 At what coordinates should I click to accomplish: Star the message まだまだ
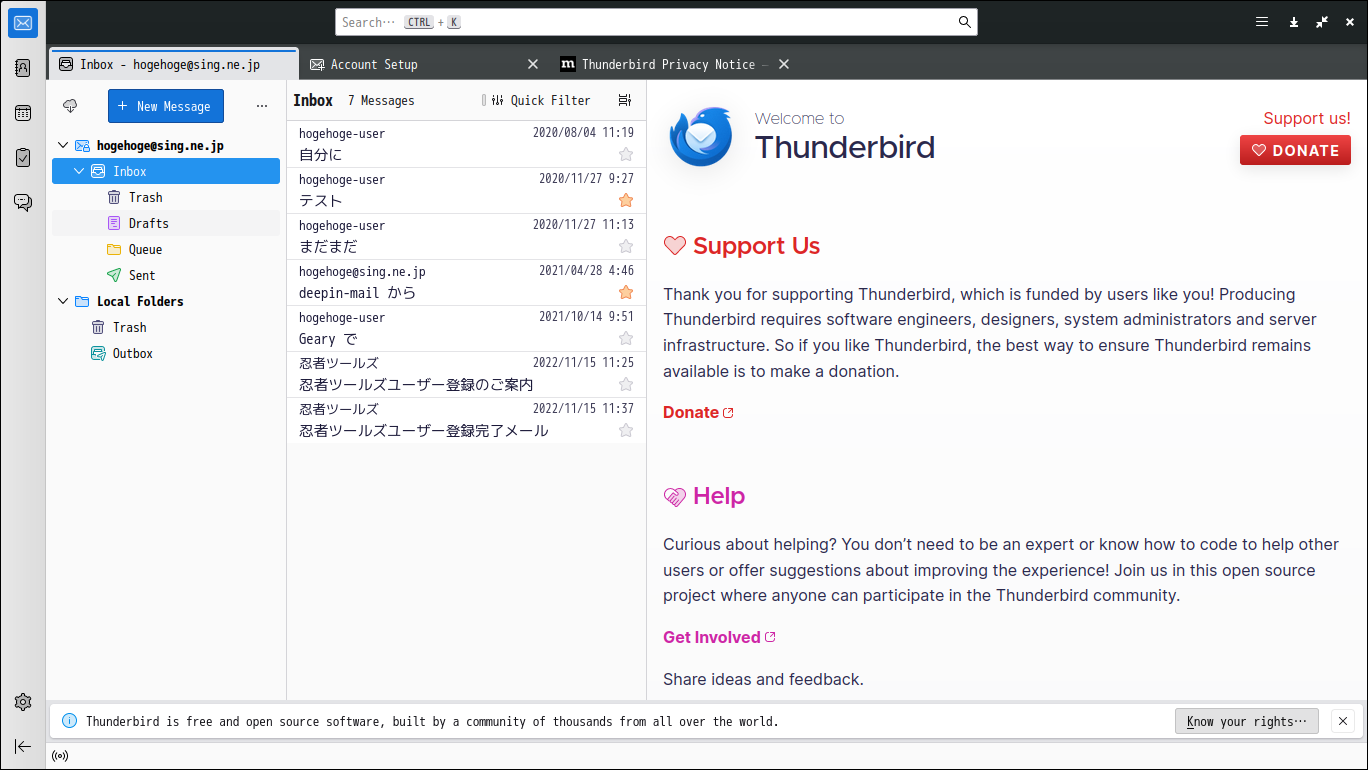click(626, 246)
